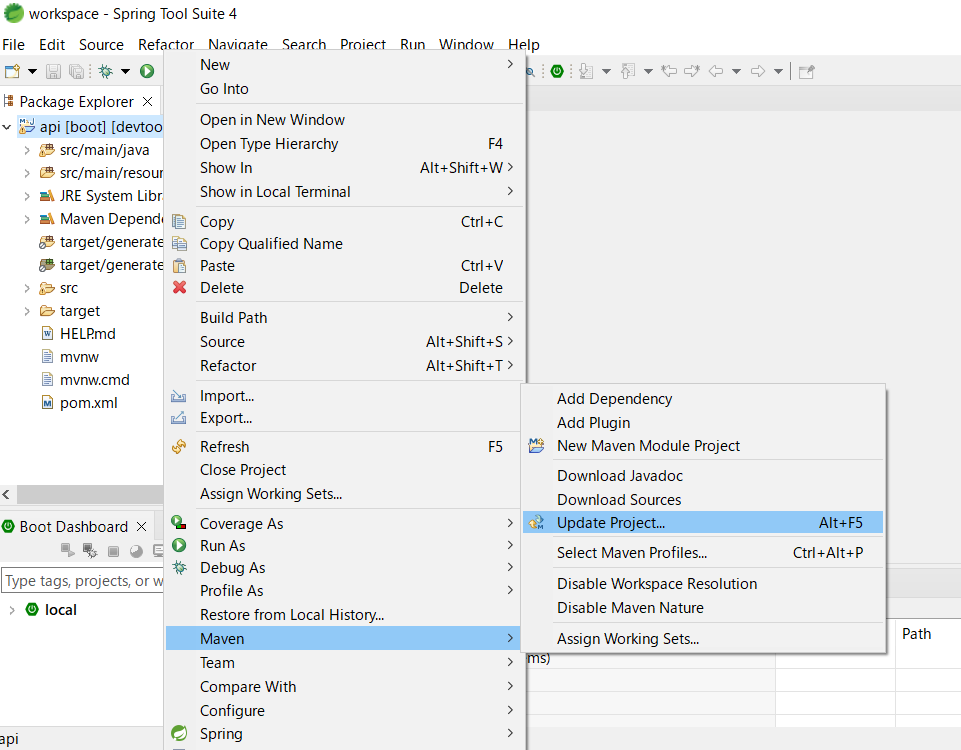Close the Package Explorer view
Image resolution: width=961 pixels, height=750 pixels.
(x=147, y=101)
